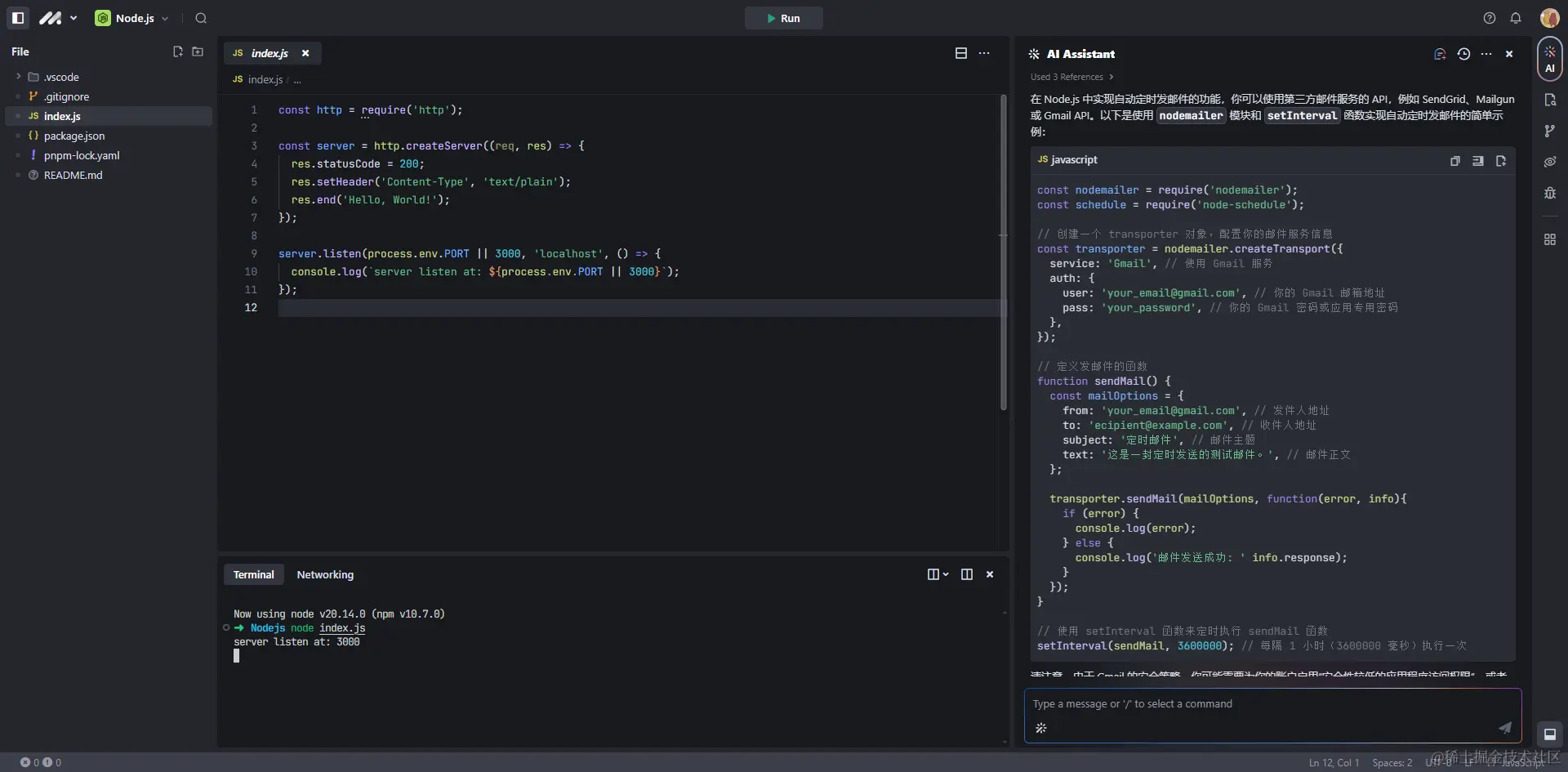Open AI Assistant more options
This screenshot has height=772, width=1568.
[1486, 54]
